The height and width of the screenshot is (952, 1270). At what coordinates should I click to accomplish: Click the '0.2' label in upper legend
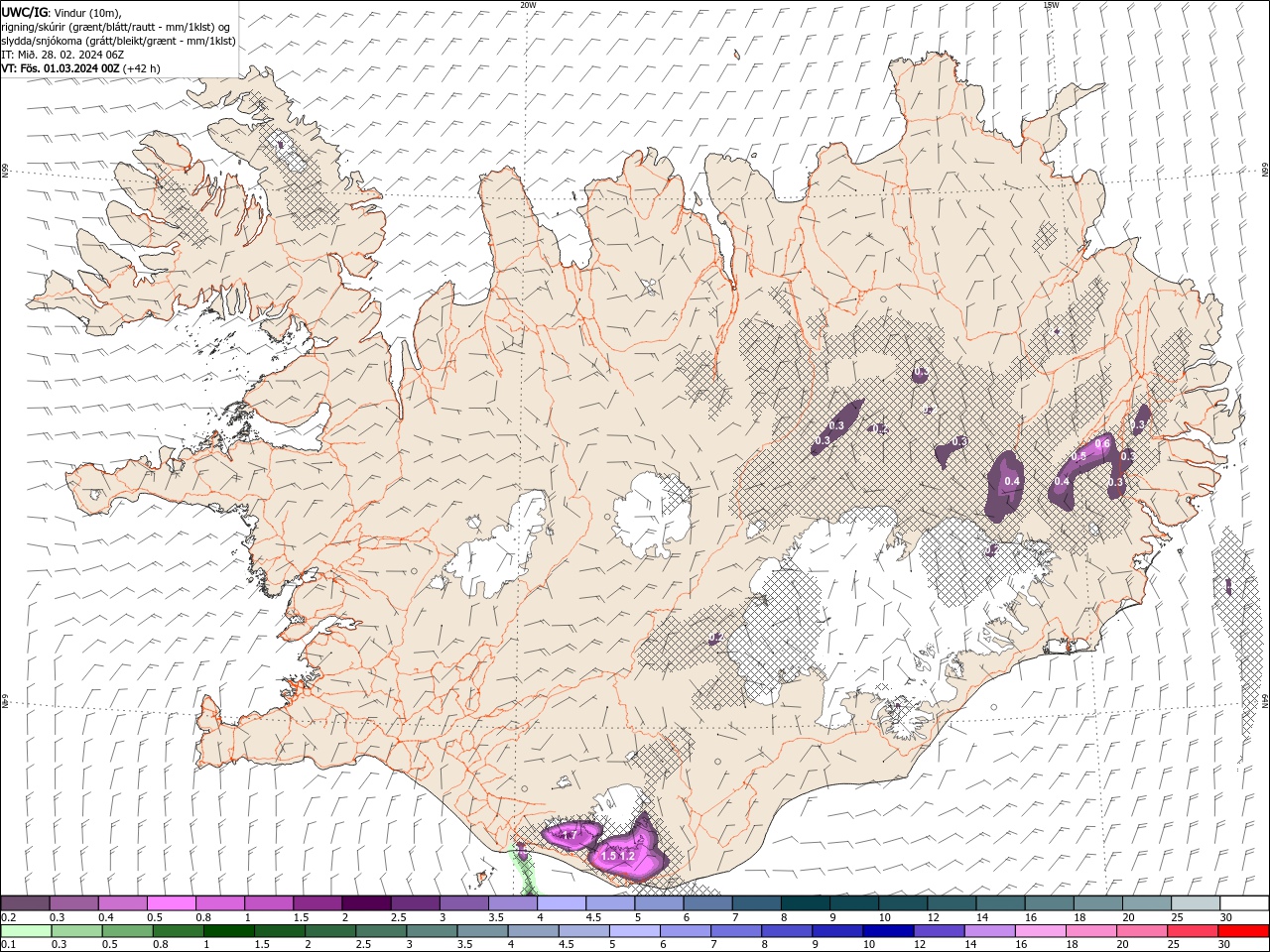pos(8,917)
